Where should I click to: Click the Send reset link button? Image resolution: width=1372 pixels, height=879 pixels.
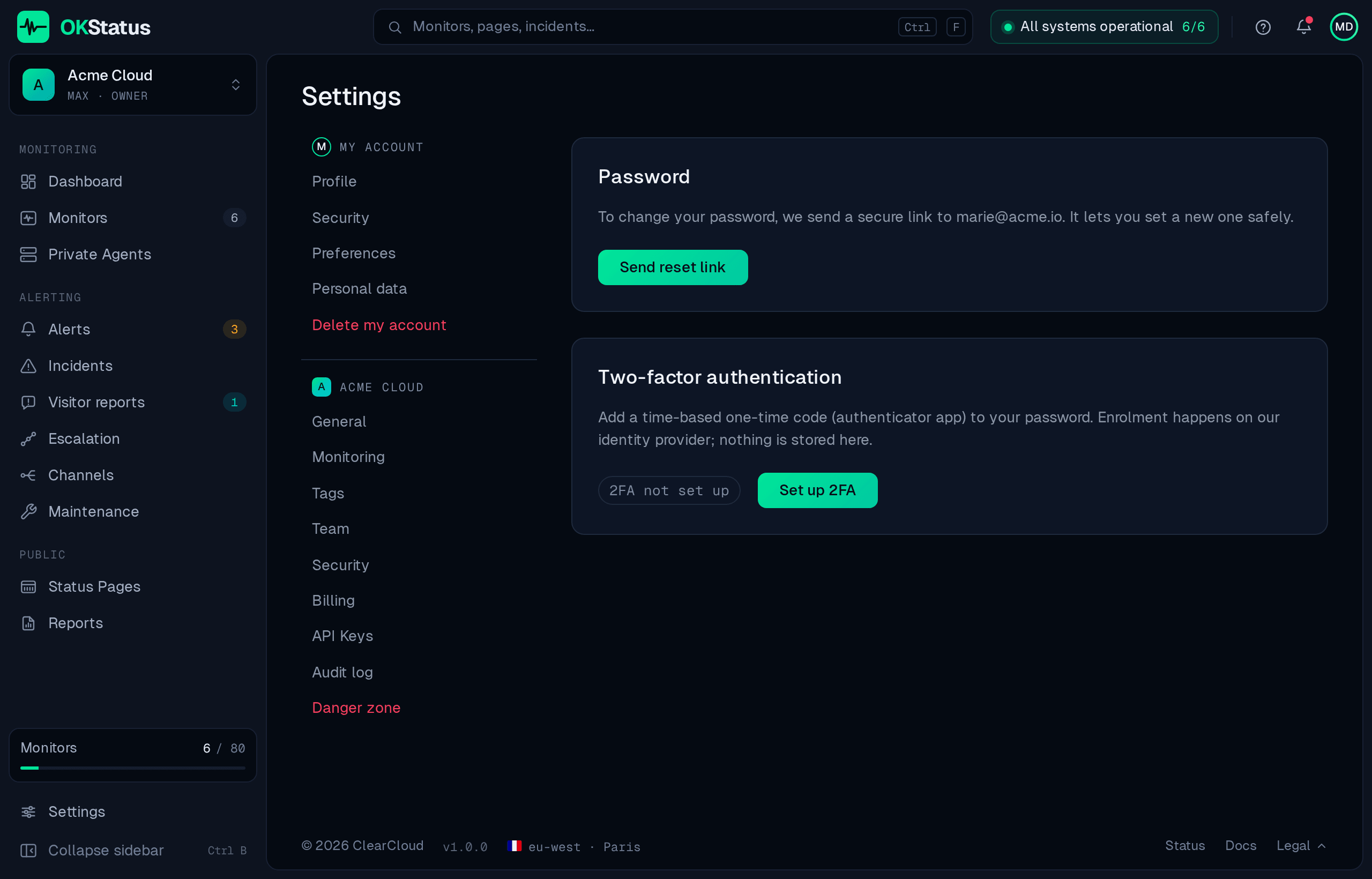[673, 267]
